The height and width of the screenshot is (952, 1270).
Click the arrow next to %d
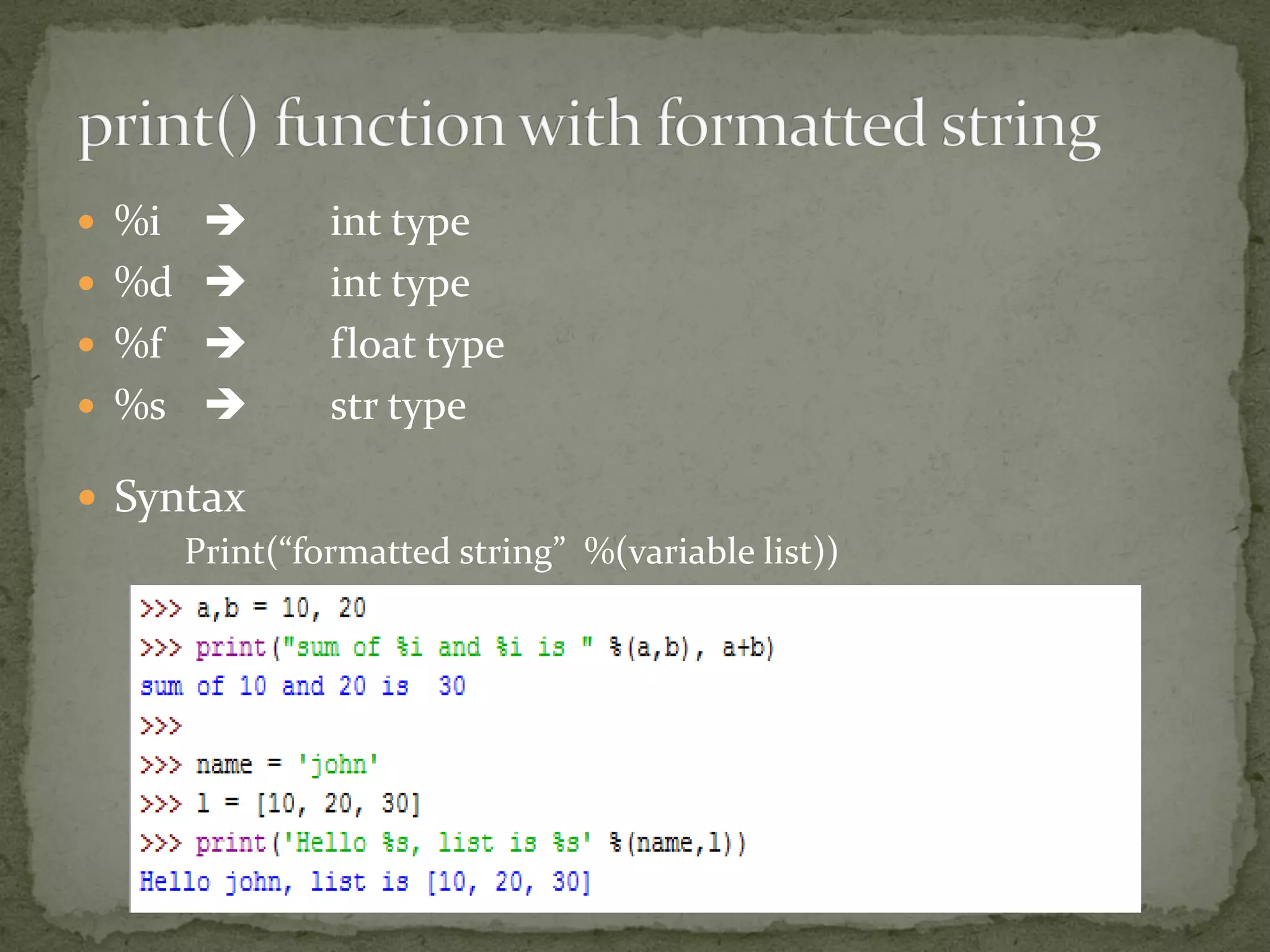pos(226,282)
